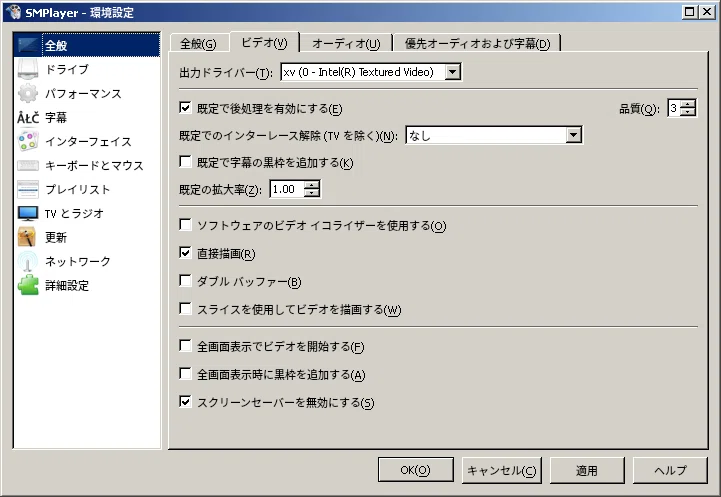Increase 品質 value with up arrow
Viewport: 721px width, 497px height.
point(688,104)
